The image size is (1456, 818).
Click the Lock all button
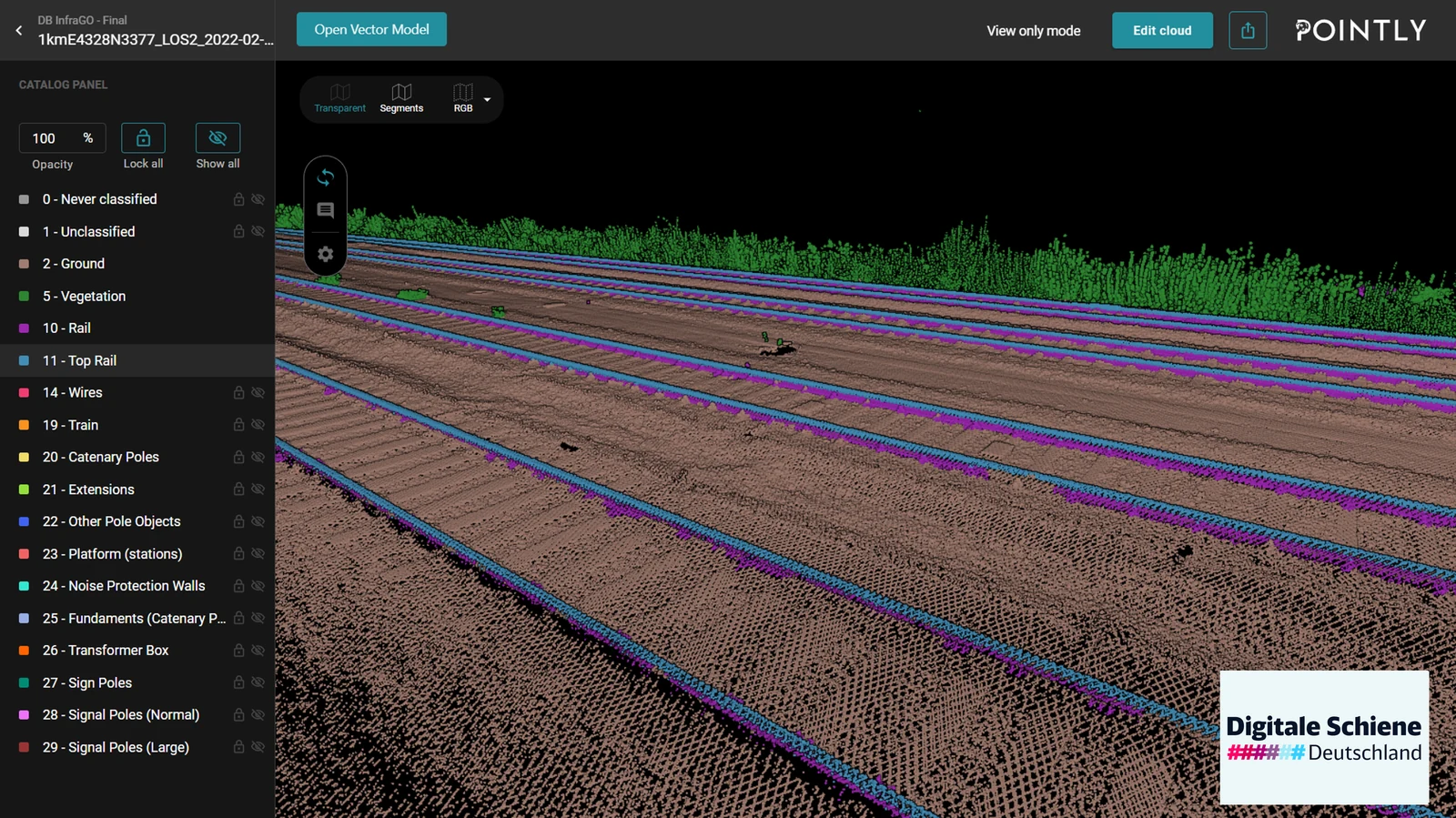[143, 138]
